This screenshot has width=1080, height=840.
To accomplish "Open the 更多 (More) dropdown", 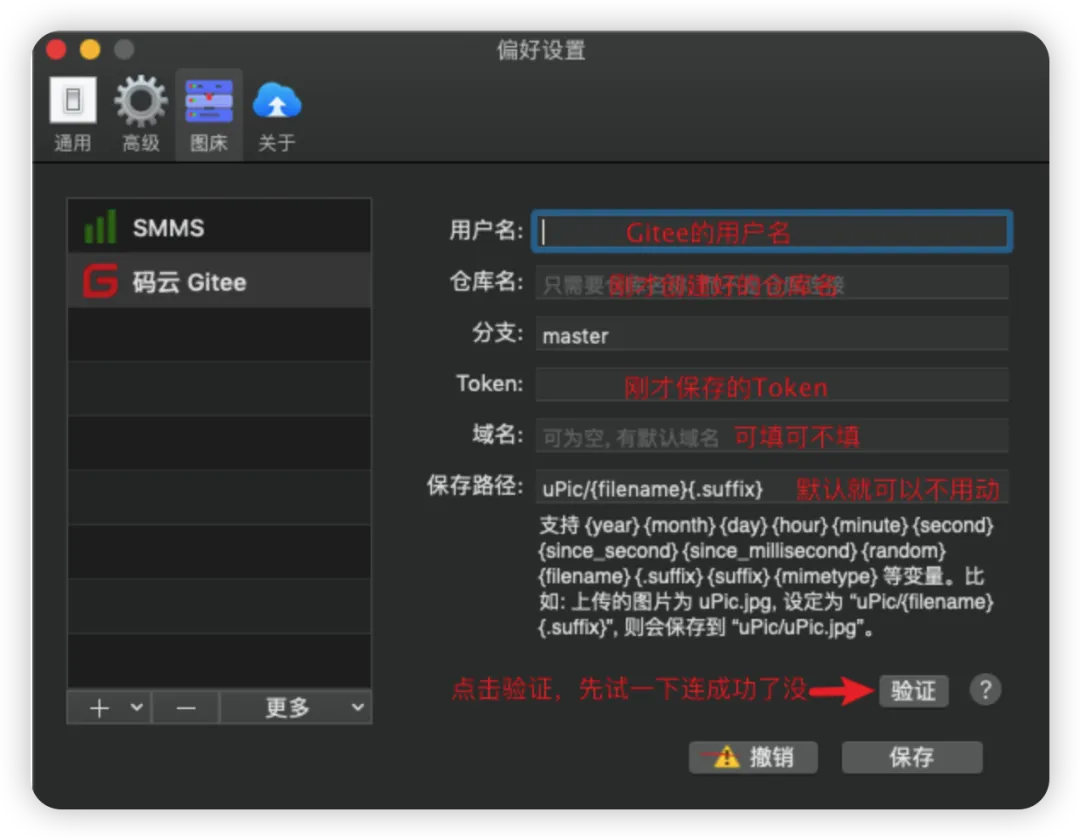I will pos(296,708).
